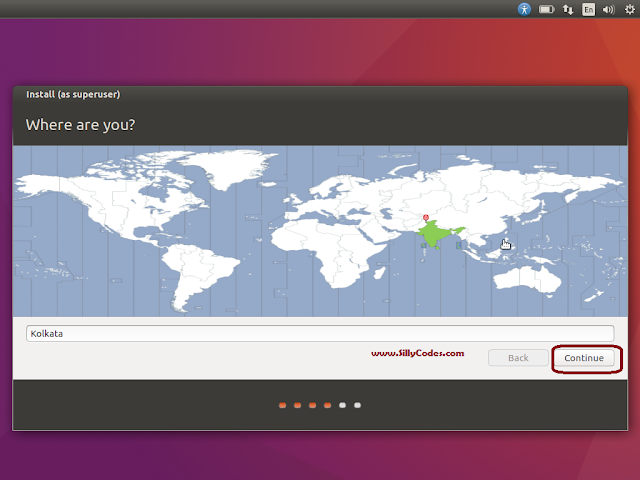Image resolution: width=640 pixels, height=480 pixels.
Task: Open the system settings gear menu
Action: 630,9
